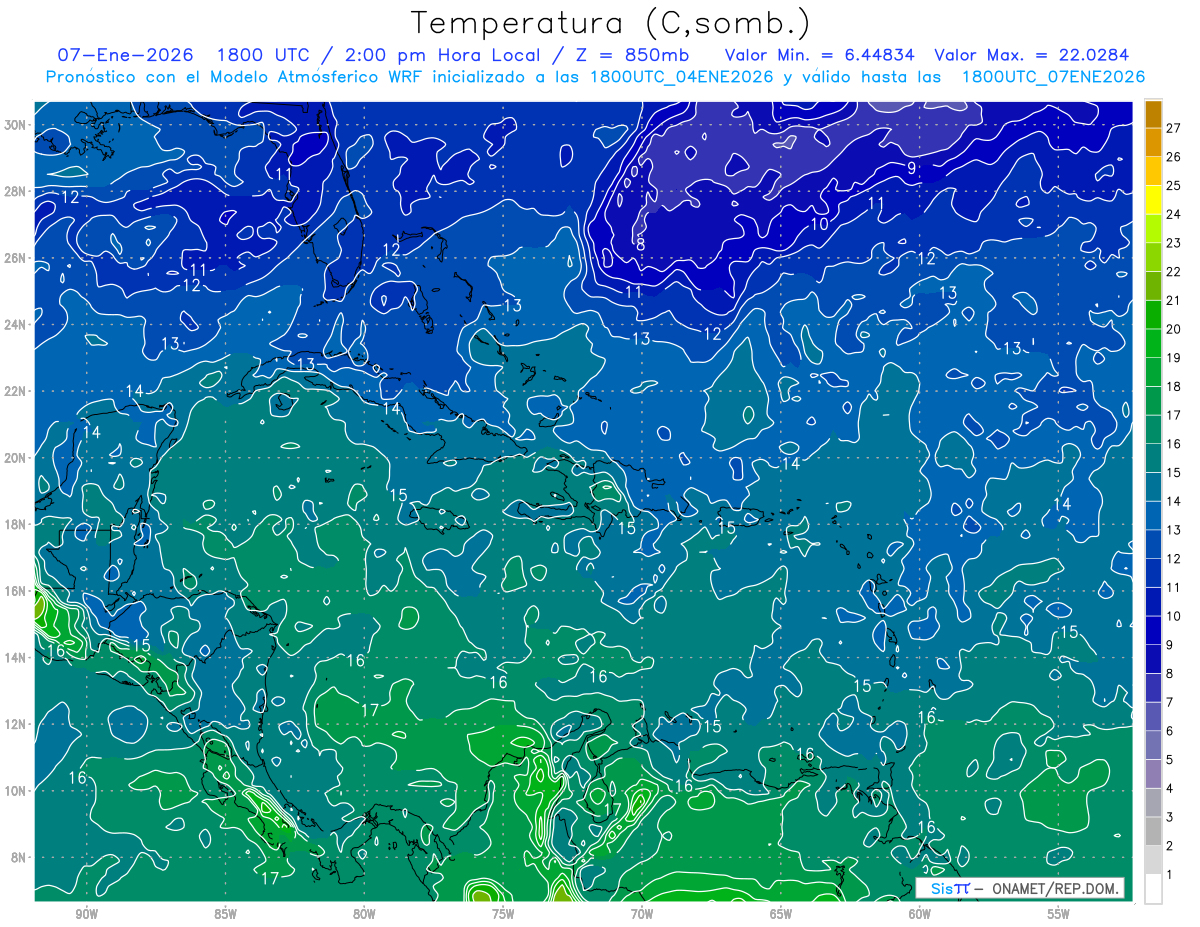Click the number 25 on the color scale
Screen dimensions: 1200x927
[x=1173, y=185]
